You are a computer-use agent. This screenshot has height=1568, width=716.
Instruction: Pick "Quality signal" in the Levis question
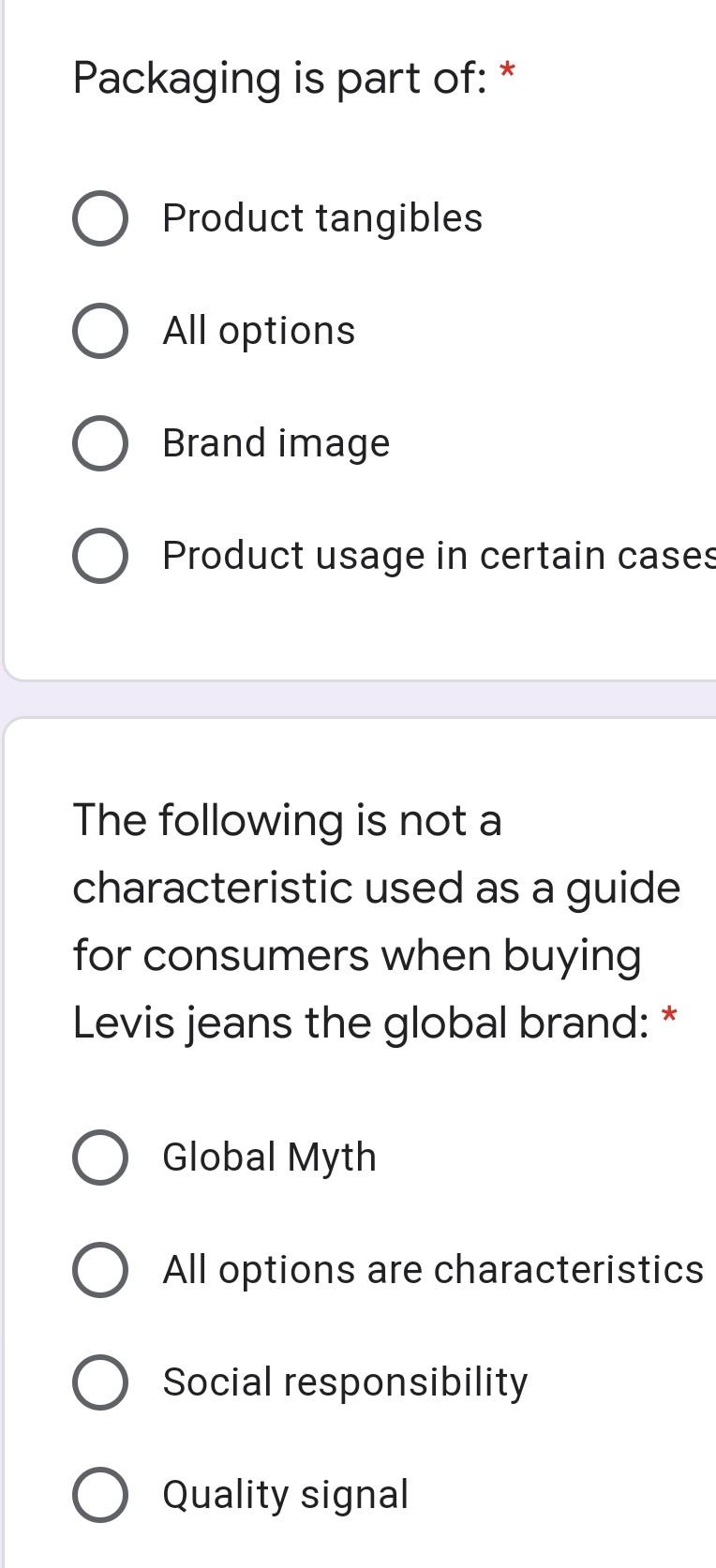100,1495
